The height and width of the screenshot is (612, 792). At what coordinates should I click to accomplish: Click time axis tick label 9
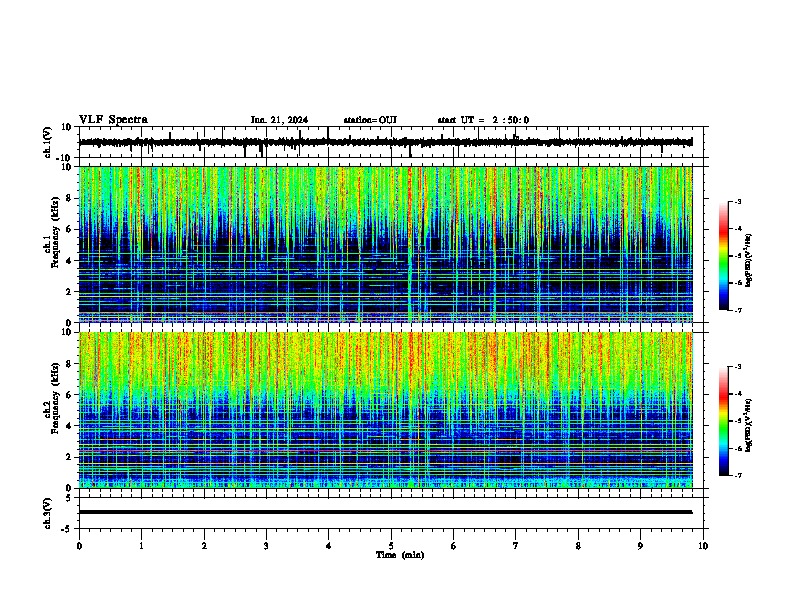[640, 546]
